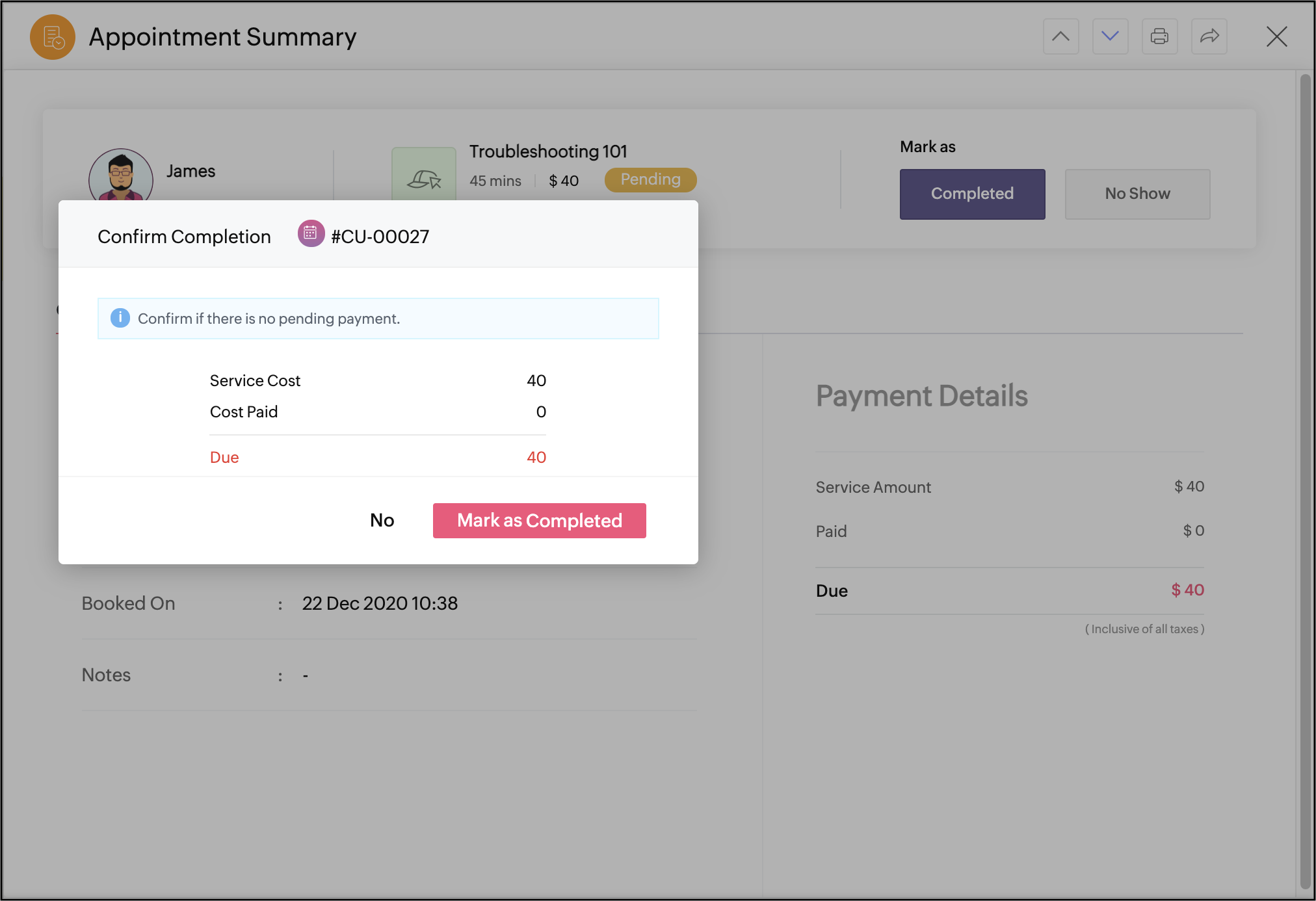Click the booking ID #CU-00027

pyautogui.click(x=380, y=237)
